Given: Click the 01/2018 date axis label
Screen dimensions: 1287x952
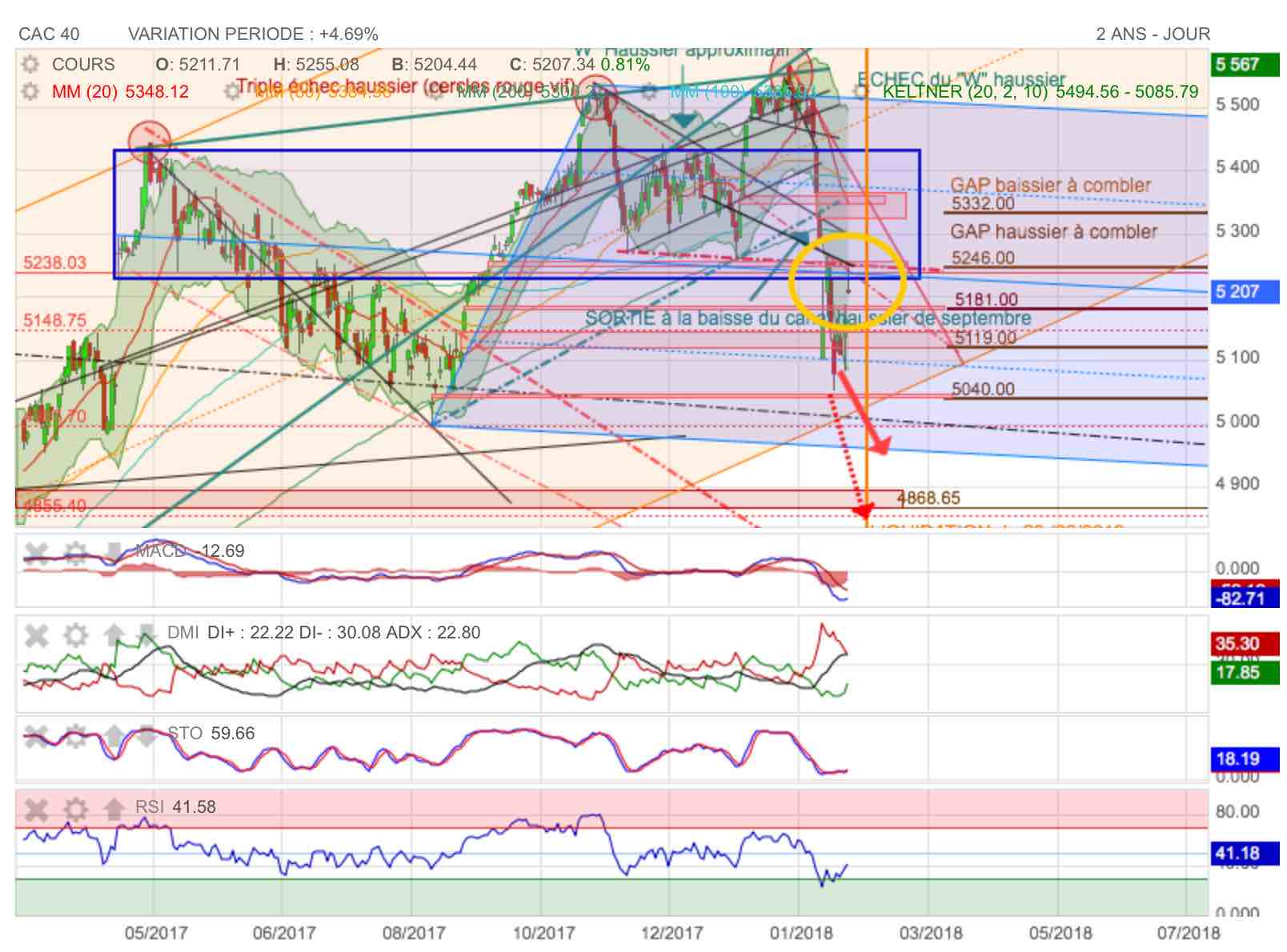Looking at the screenshot, I should [x=801, y=933].
